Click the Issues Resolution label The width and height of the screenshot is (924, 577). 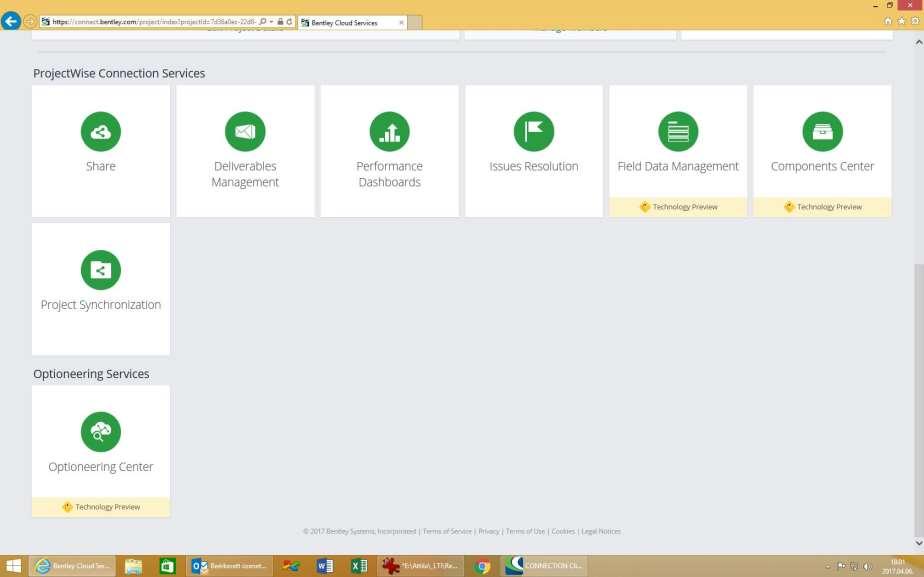[534, 166]
